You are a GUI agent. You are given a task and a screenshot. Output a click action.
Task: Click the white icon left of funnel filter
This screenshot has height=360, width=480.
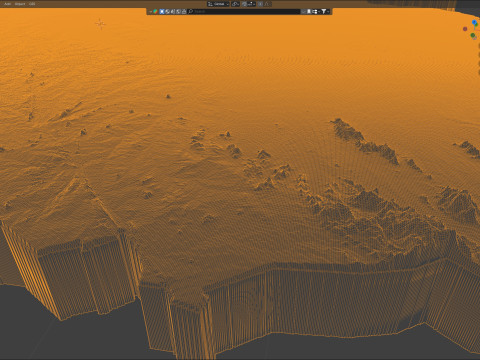[x=315, y=12]
